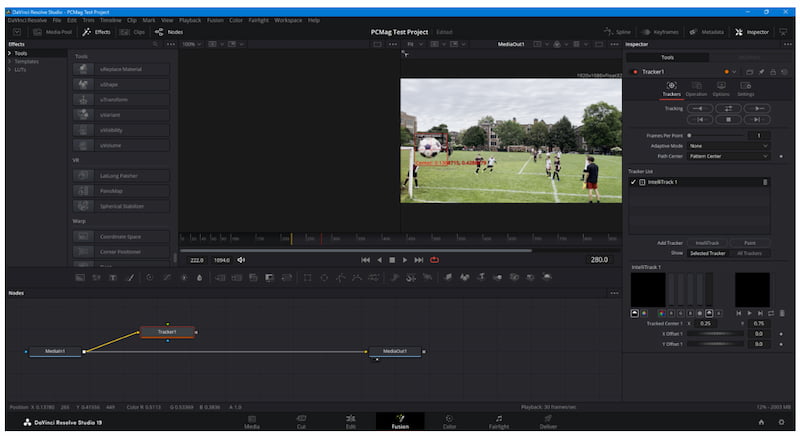Switch to the Edit page
800x436 pixels.
[351, 422]
